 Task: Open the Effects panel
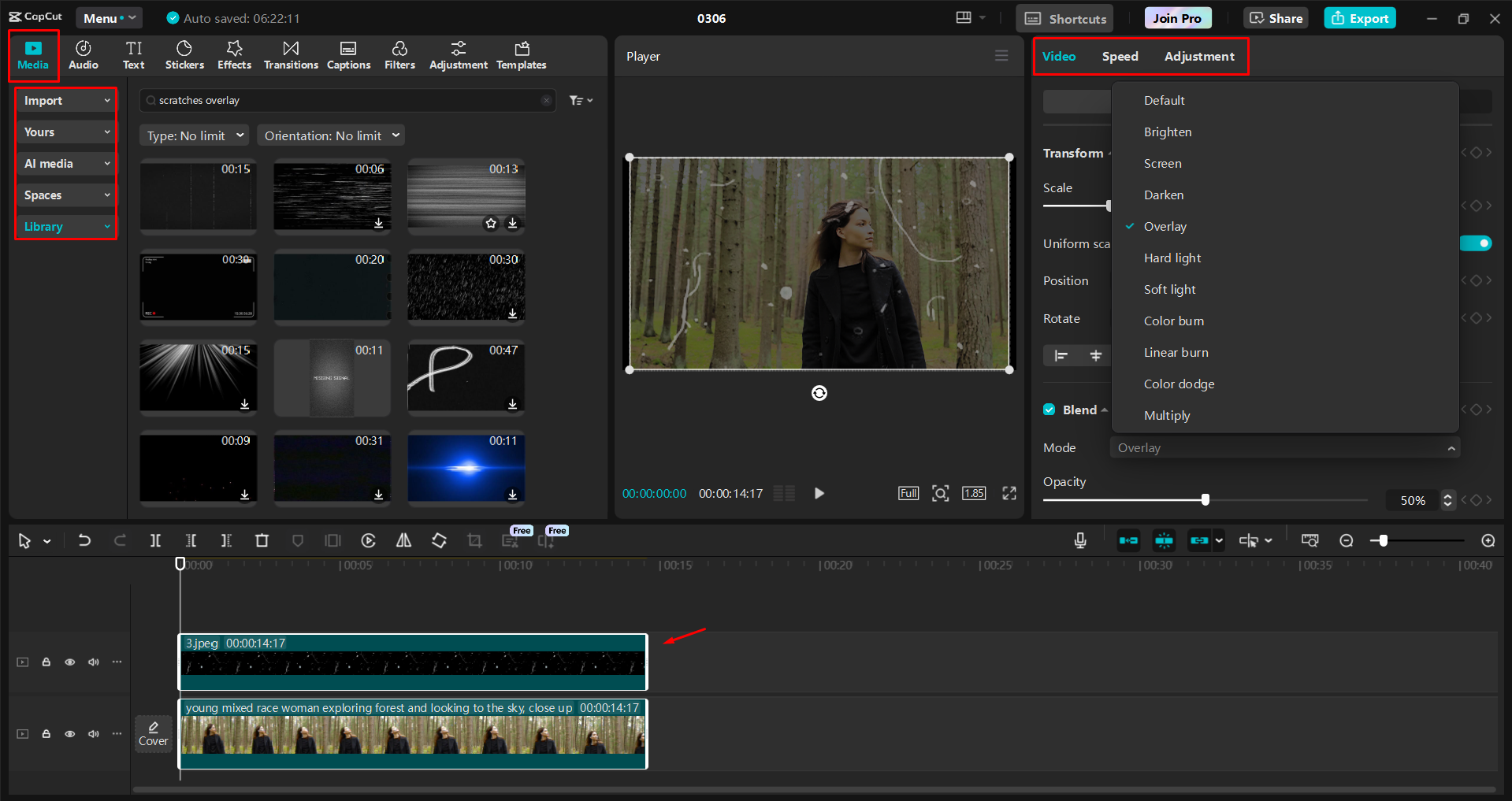click(234, 54)
